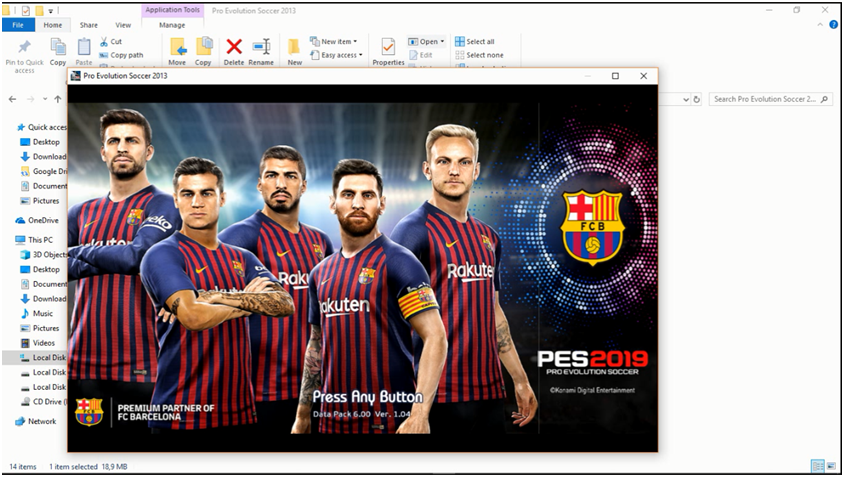This screenshot has width=844, height=477.
Task: Switch to the View tab
Action: pos(123,25)
